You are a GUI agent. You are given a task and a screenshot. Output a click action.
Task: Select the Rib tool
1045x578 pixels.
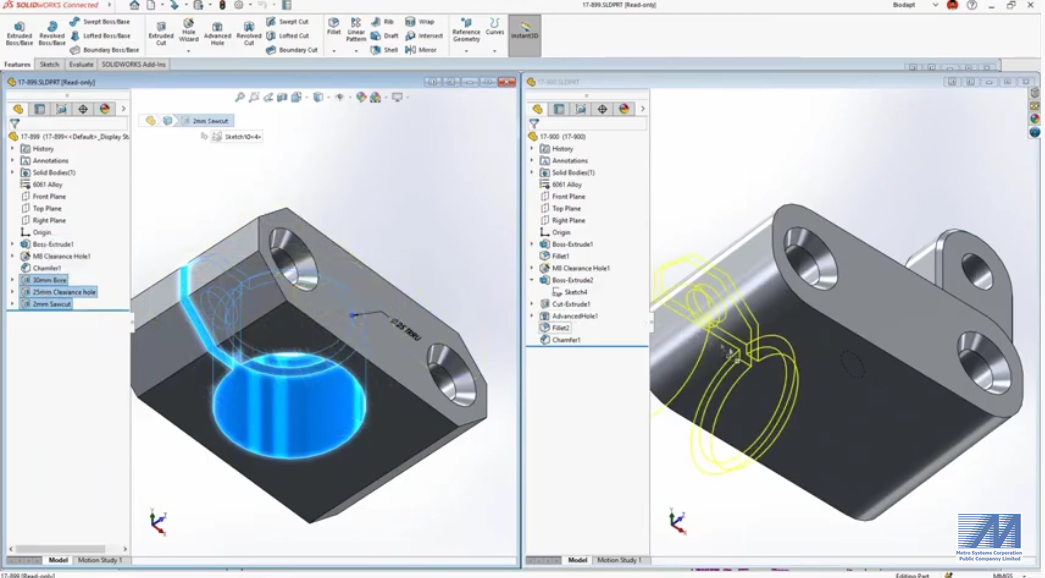tap(383, 21)
